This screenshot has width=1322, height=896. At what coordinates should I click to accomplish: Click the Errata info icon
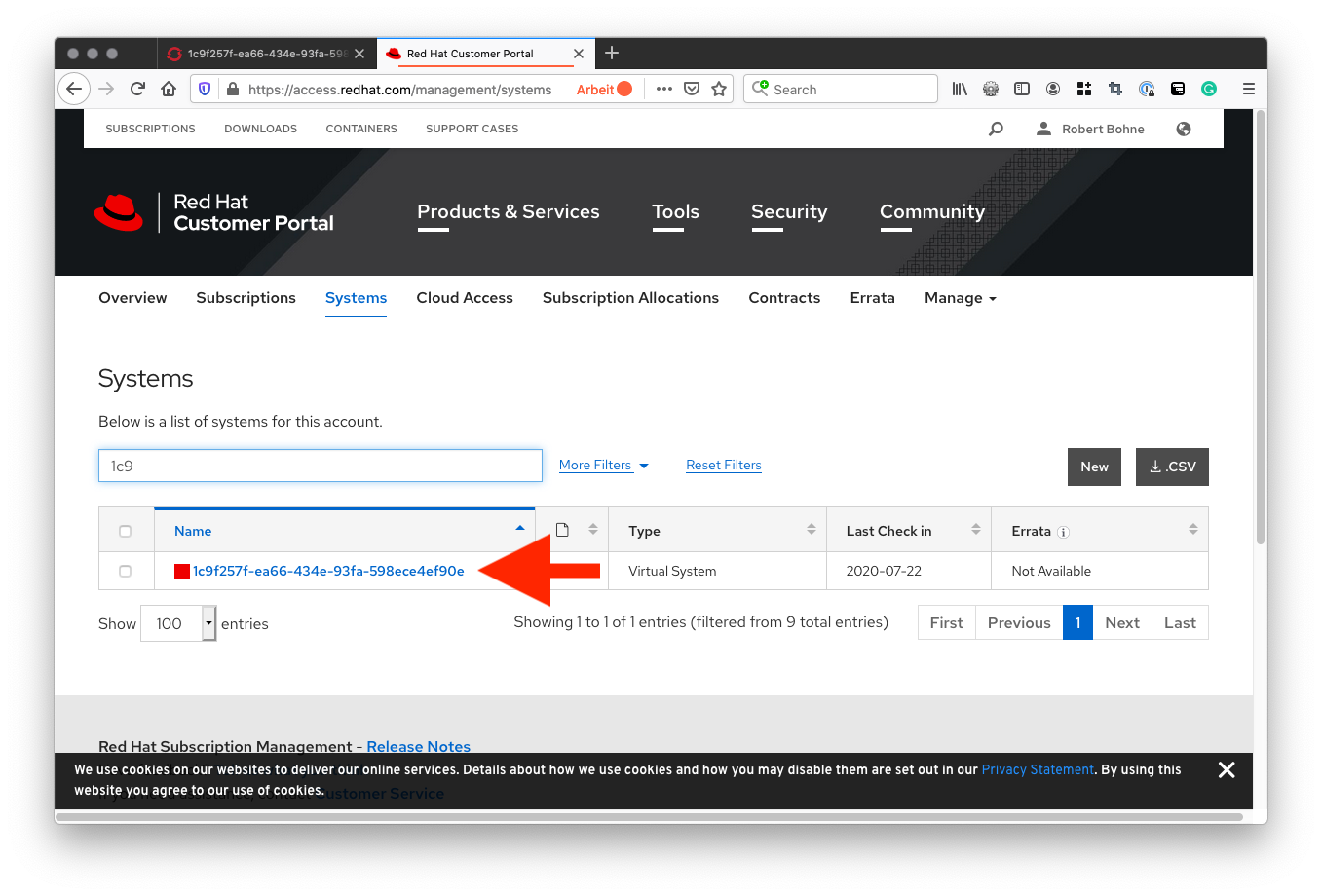[1064, 532]
